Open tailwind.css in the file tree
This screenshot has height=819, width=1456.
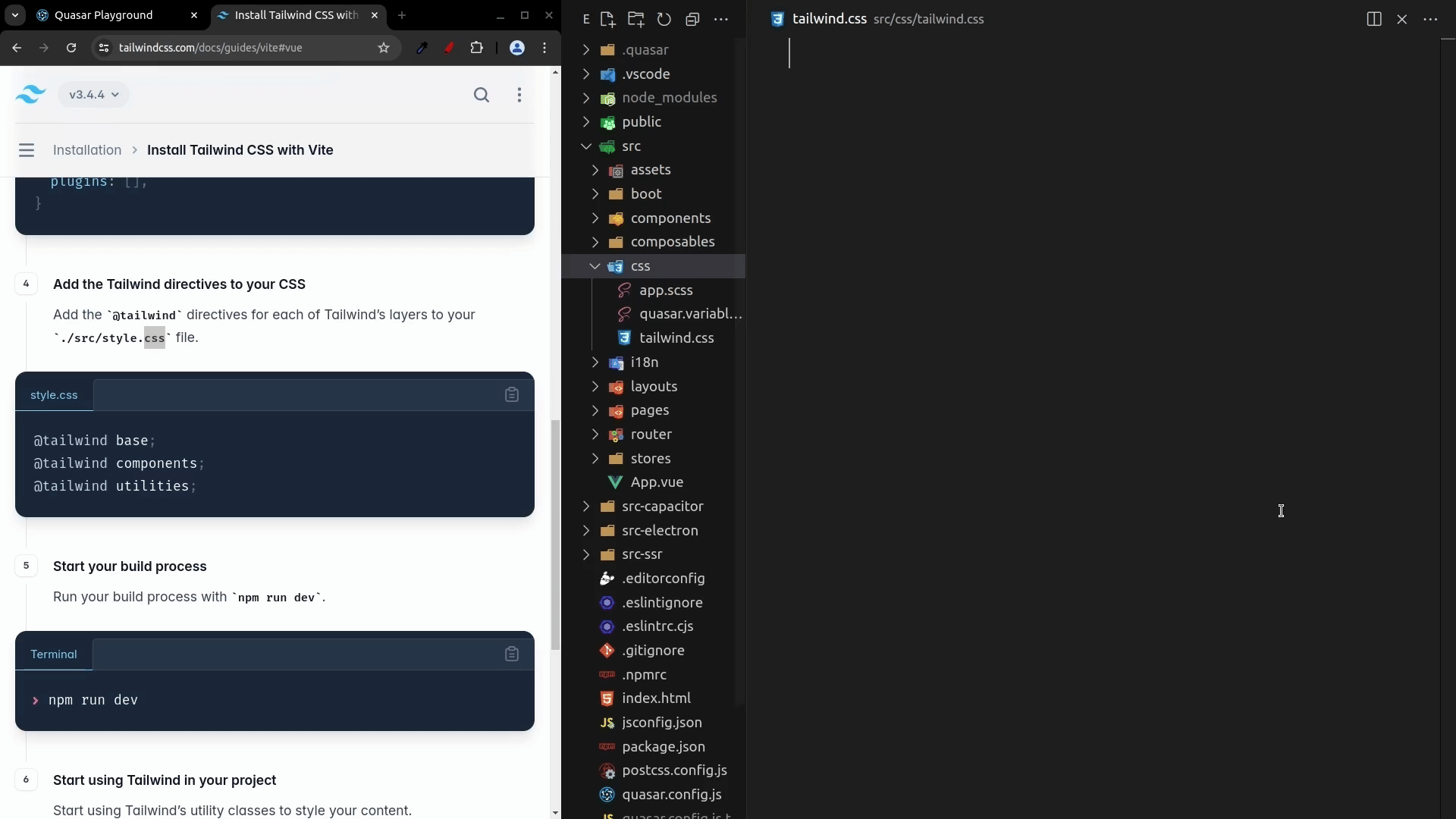coord(676,338)
